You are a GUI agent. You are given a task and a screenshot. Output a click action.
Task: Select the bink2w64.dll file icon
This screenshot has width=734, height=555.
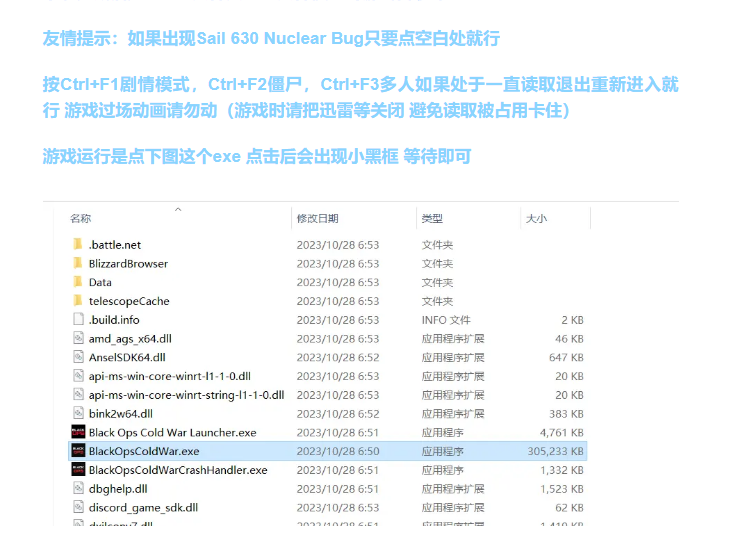pos(78,413)
